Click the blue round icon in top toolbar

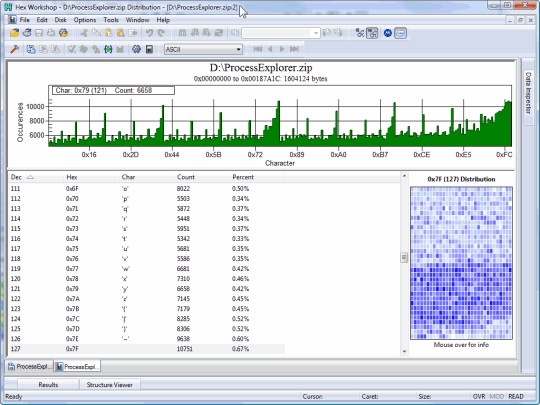pyautogui.click(x=387, y=33)
